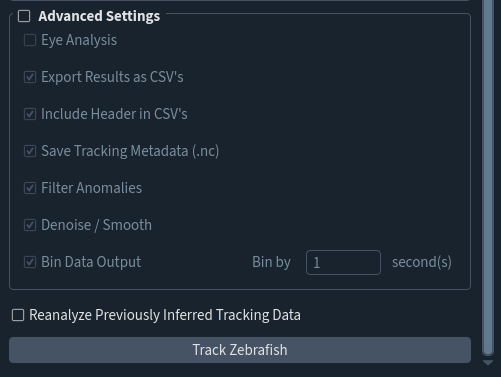The width and height of the screenshot is (501, 377).
Task: Click the Eye Analysis label text
Action: click(79, 40)
